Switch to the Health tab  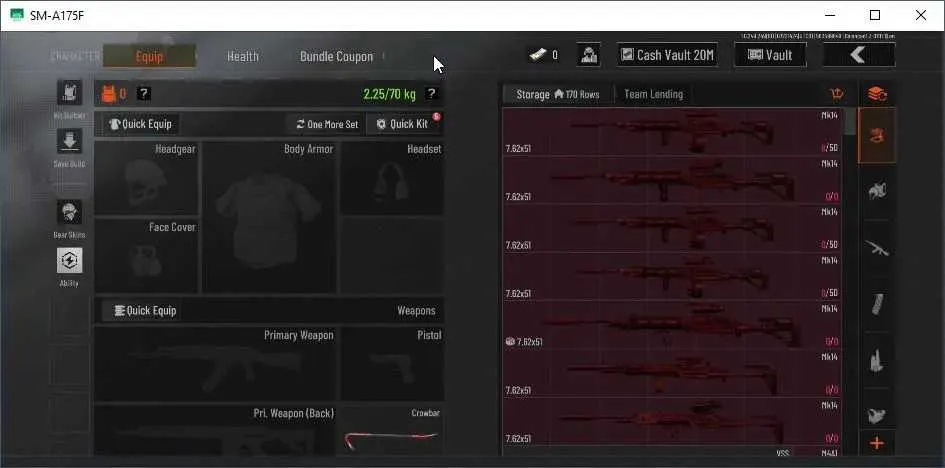243,56
